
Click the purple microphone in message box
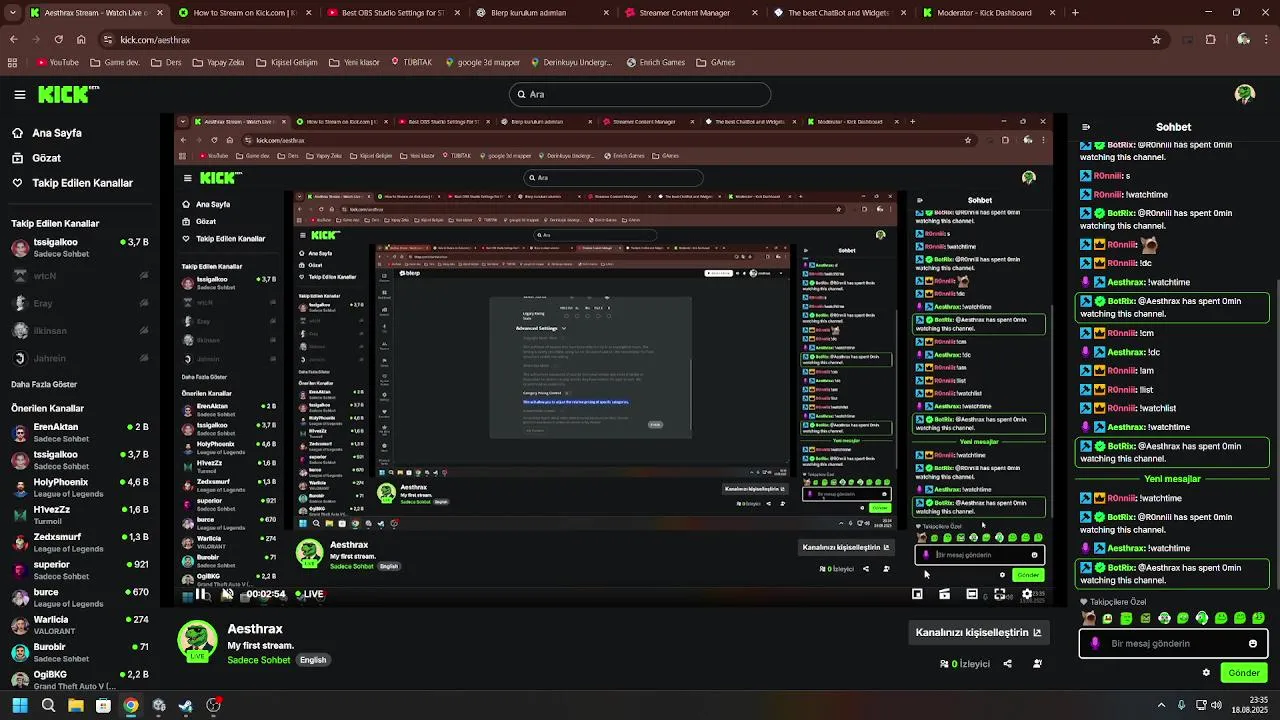pos(1095,644)
